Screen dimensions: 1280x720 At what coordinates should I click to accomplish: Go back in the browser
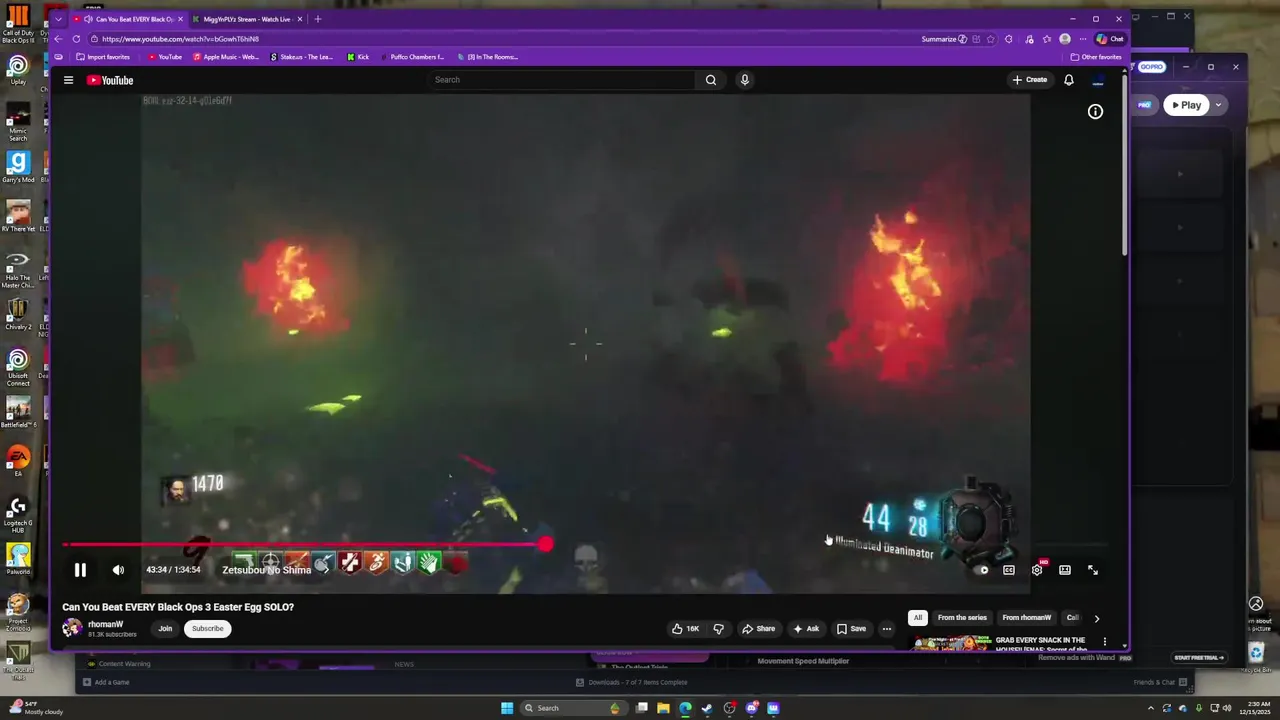click(x=58, y=39)
